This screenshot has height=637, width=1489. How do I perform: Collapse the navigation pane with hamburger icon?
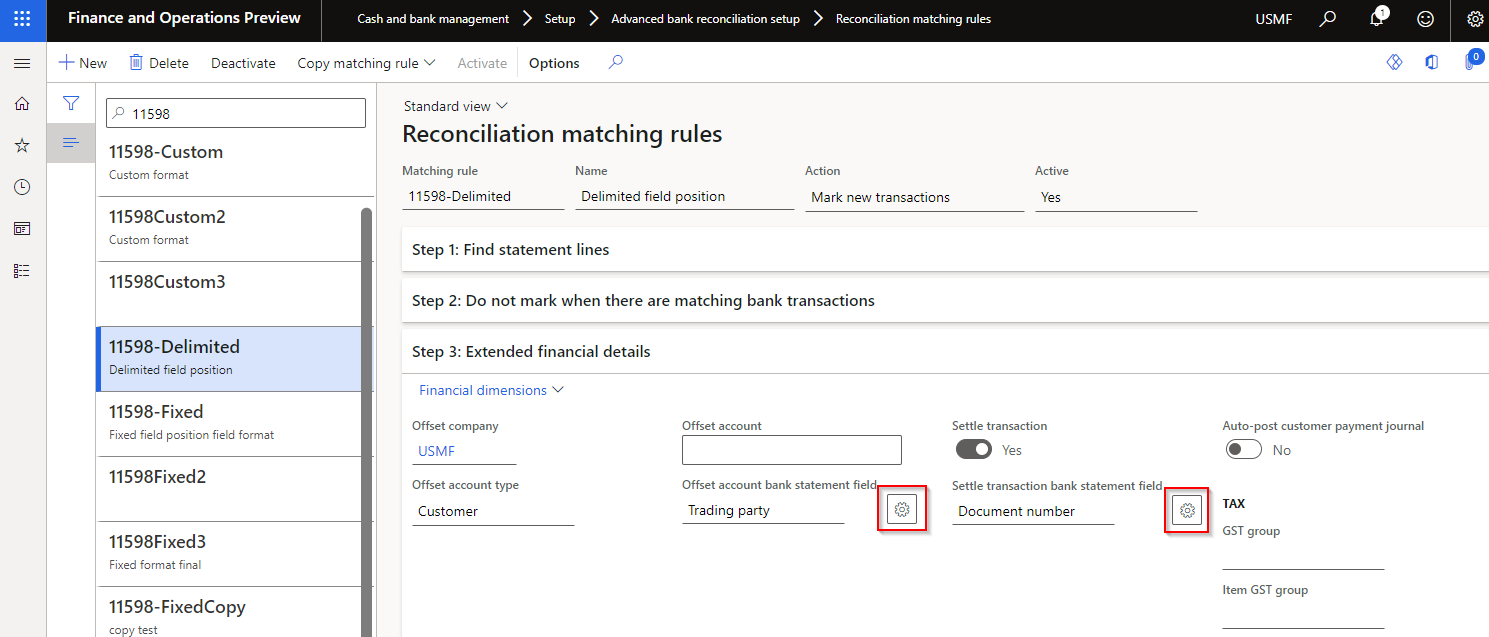21,62
